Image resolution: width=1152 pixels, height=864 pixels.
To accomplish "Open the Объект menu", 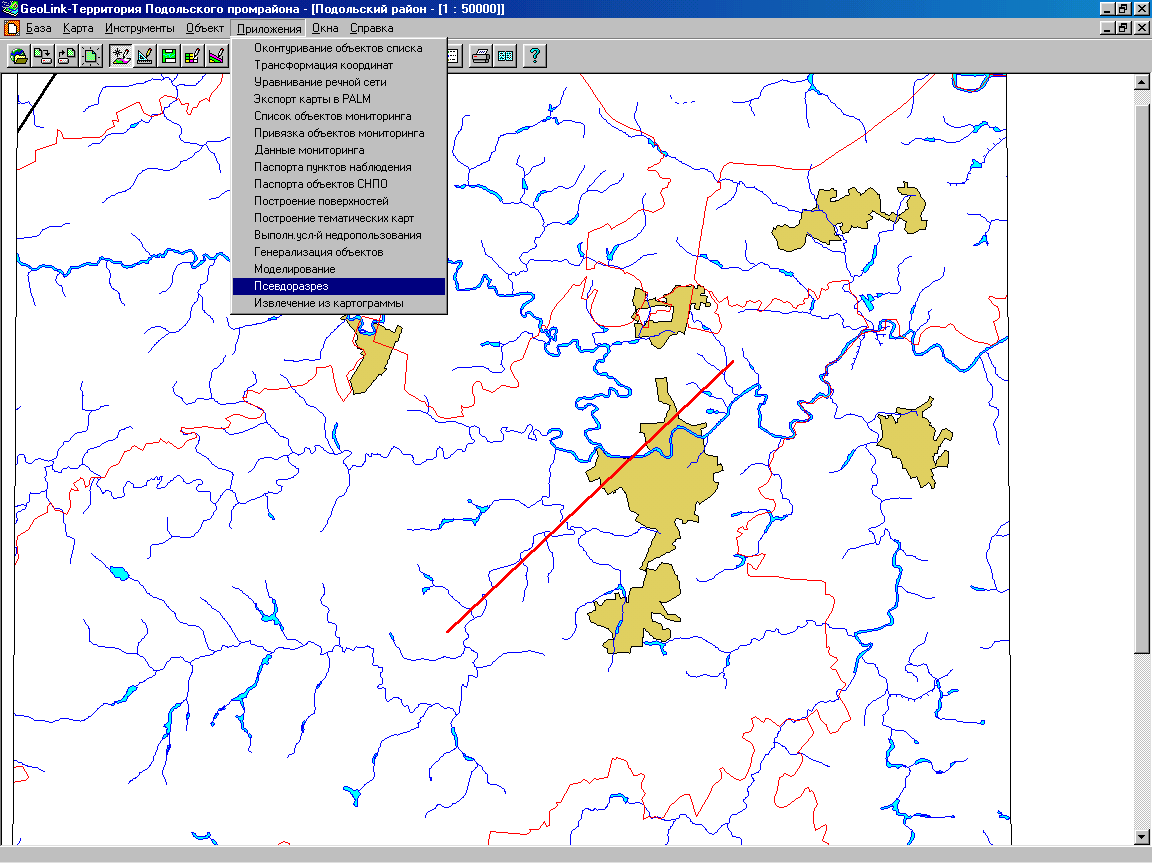I will [x=204, y=29].
